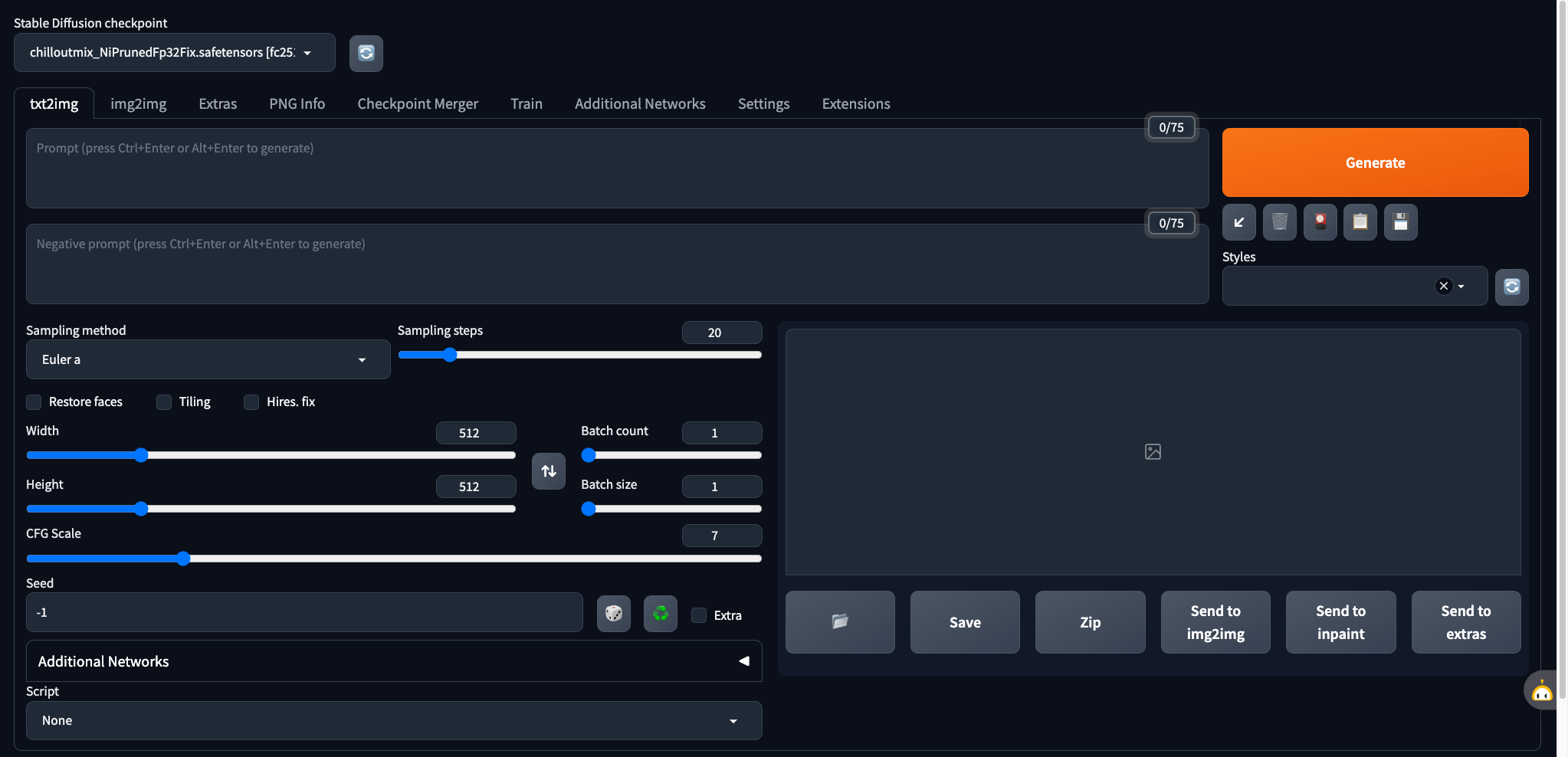Open the Extensions tab

tap(856, 103)
